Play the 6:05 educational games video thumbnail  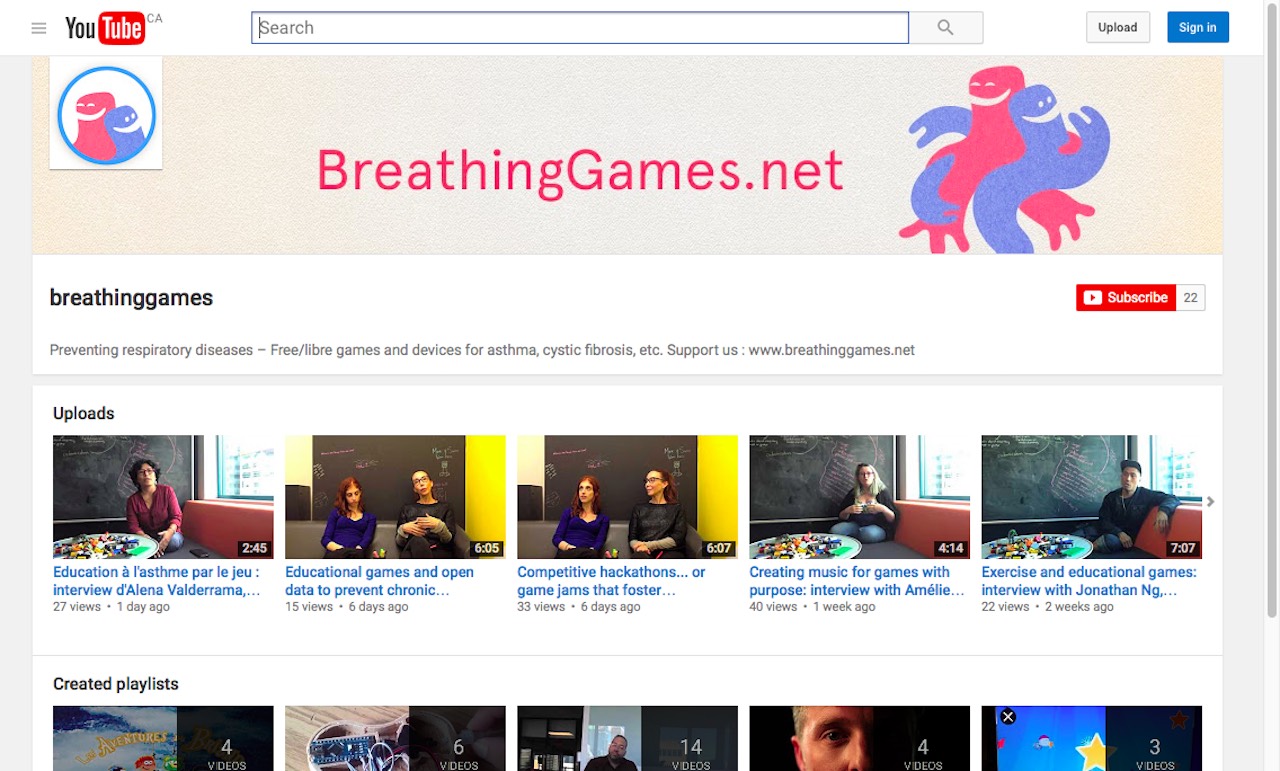(x=395, y=496)
